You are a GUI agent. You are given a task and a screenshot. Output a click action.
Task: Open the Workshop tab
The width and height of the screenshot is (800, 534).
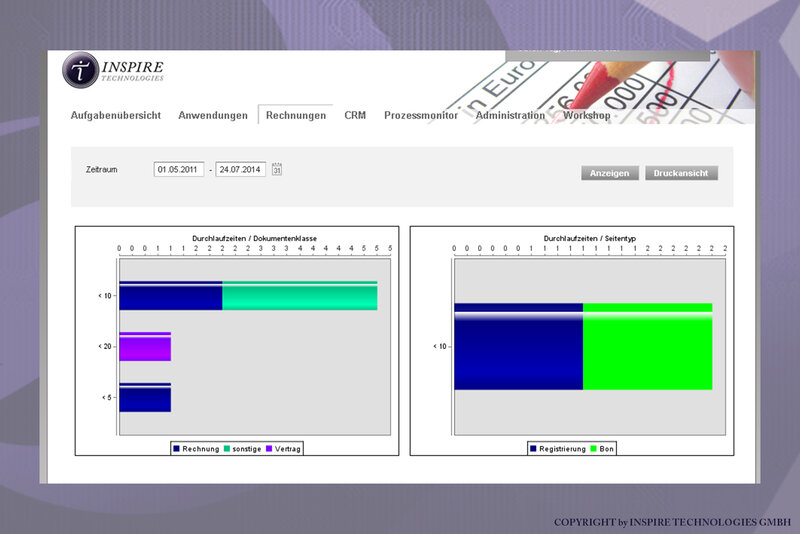587,115
